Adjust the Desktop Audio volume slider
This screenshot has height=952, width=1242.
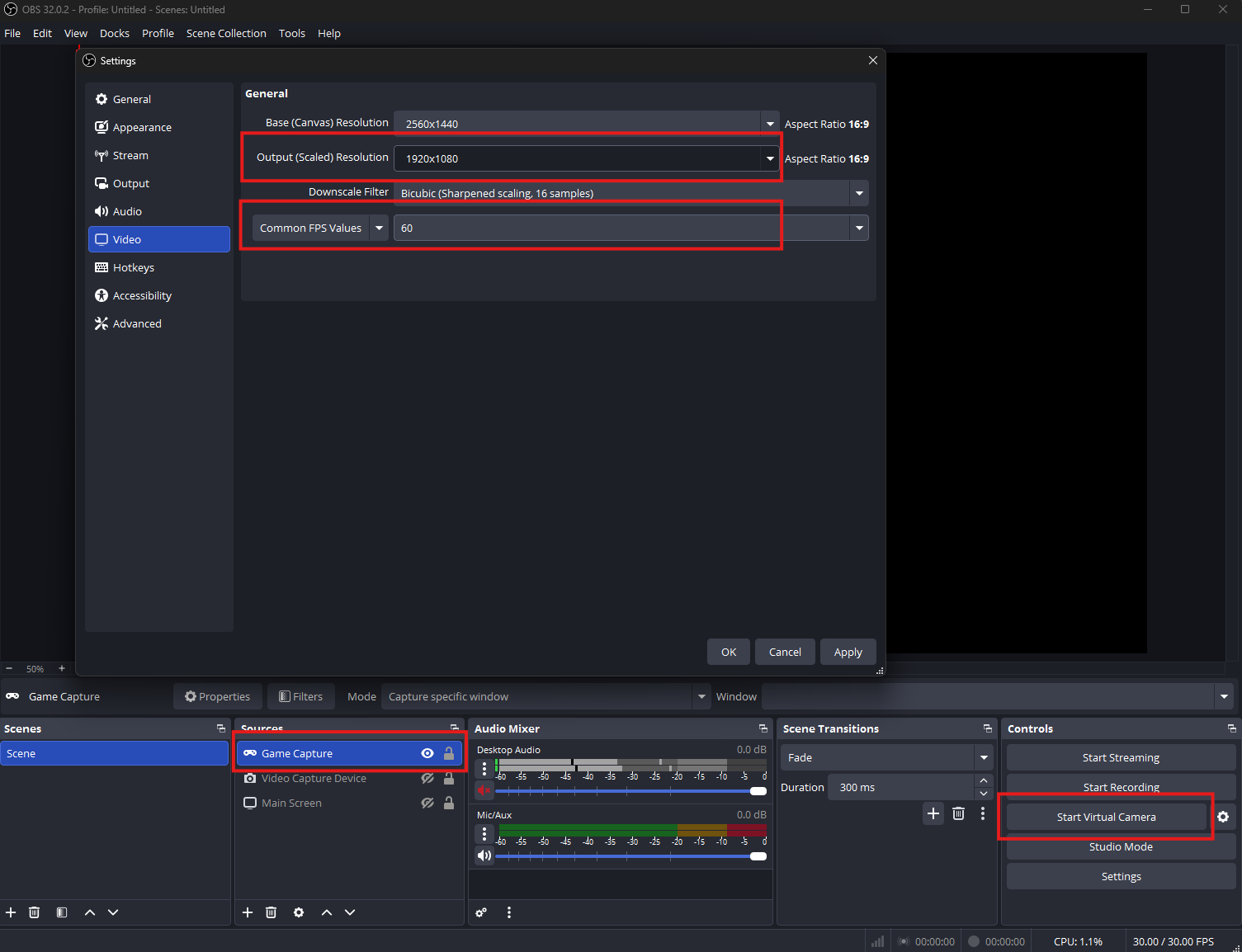point(758,791)
